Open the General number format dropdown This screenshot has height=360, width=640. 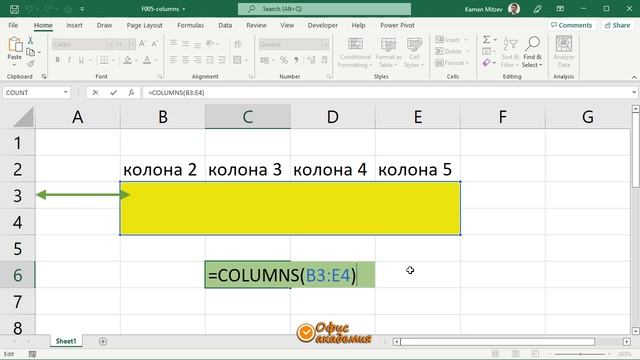coord(325,44)
